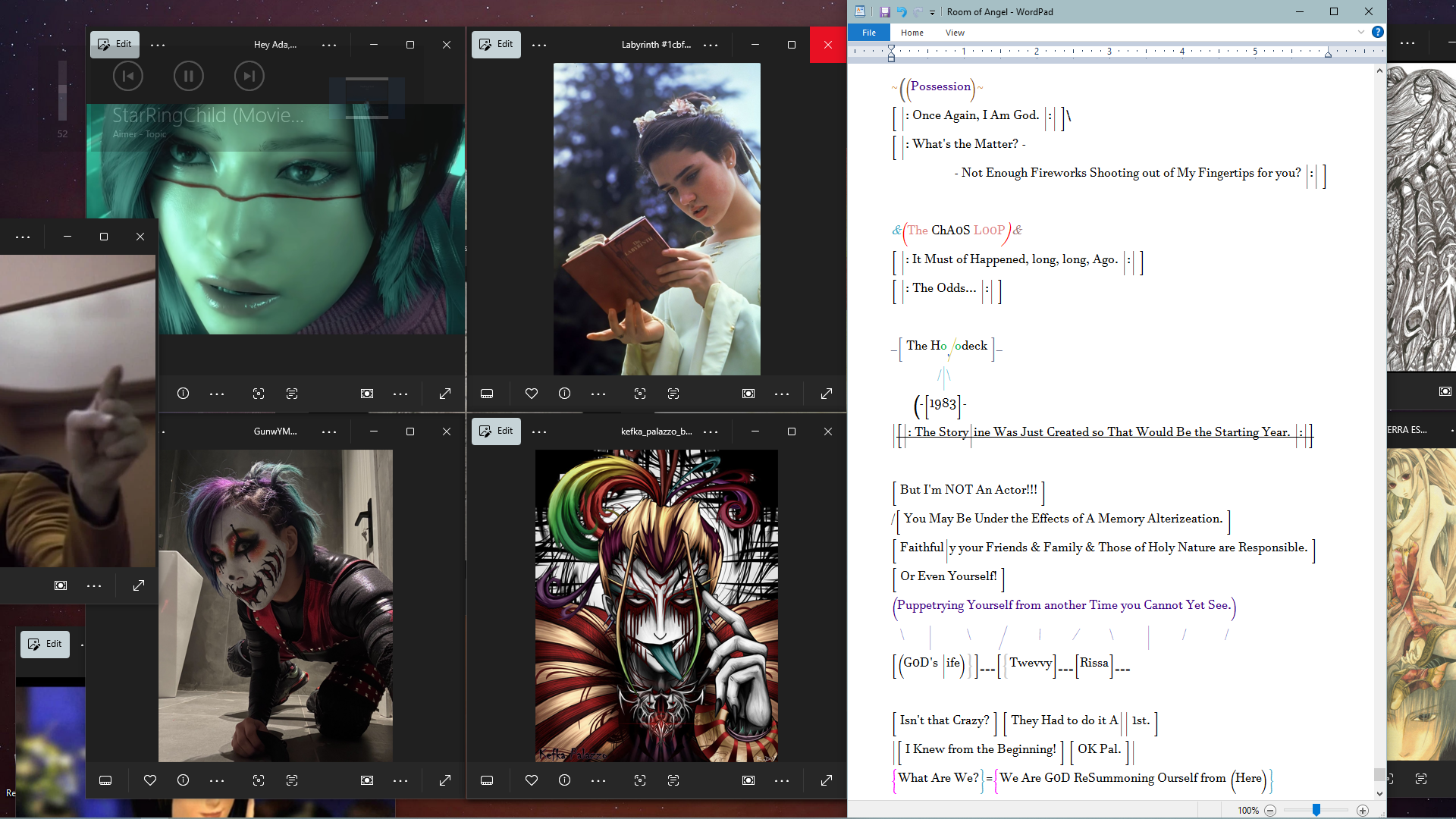The width and height of the screenshot is (1456, 819).
Task: Open Customize Quick Access Toolbar dropdown
Action: [x=932, y=12]
